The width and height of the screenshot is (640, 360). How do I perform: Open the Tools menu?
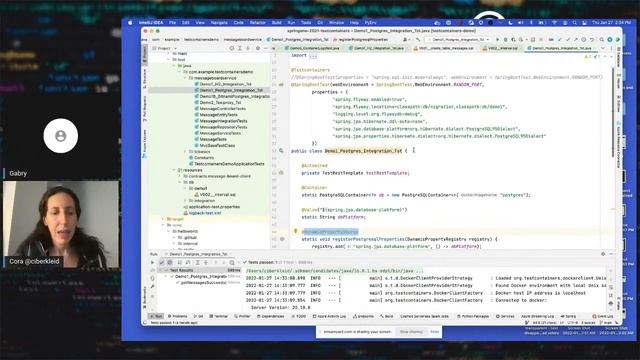[306, 22]
